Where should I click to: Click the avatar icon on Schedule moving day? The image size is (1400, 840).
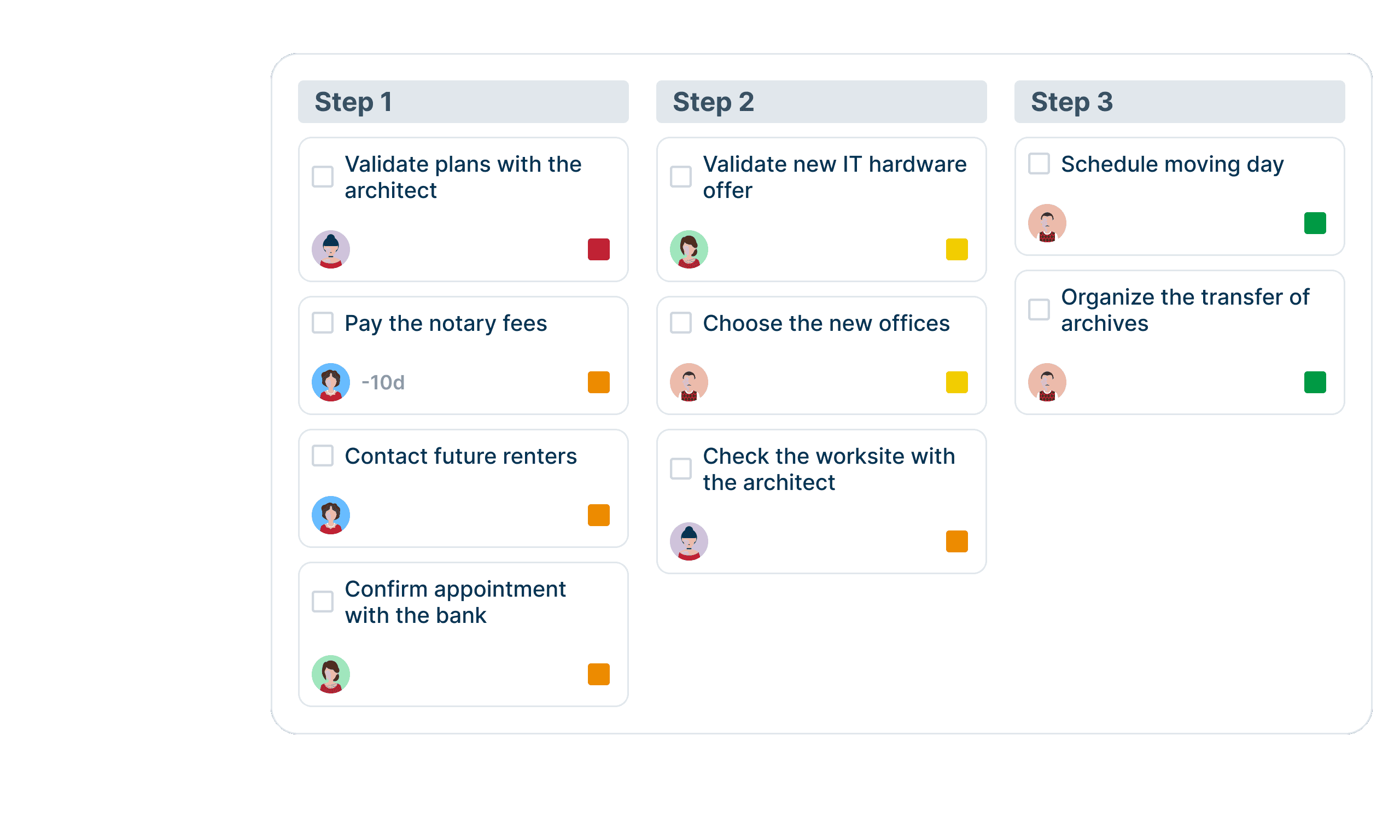pos(1048,222)
